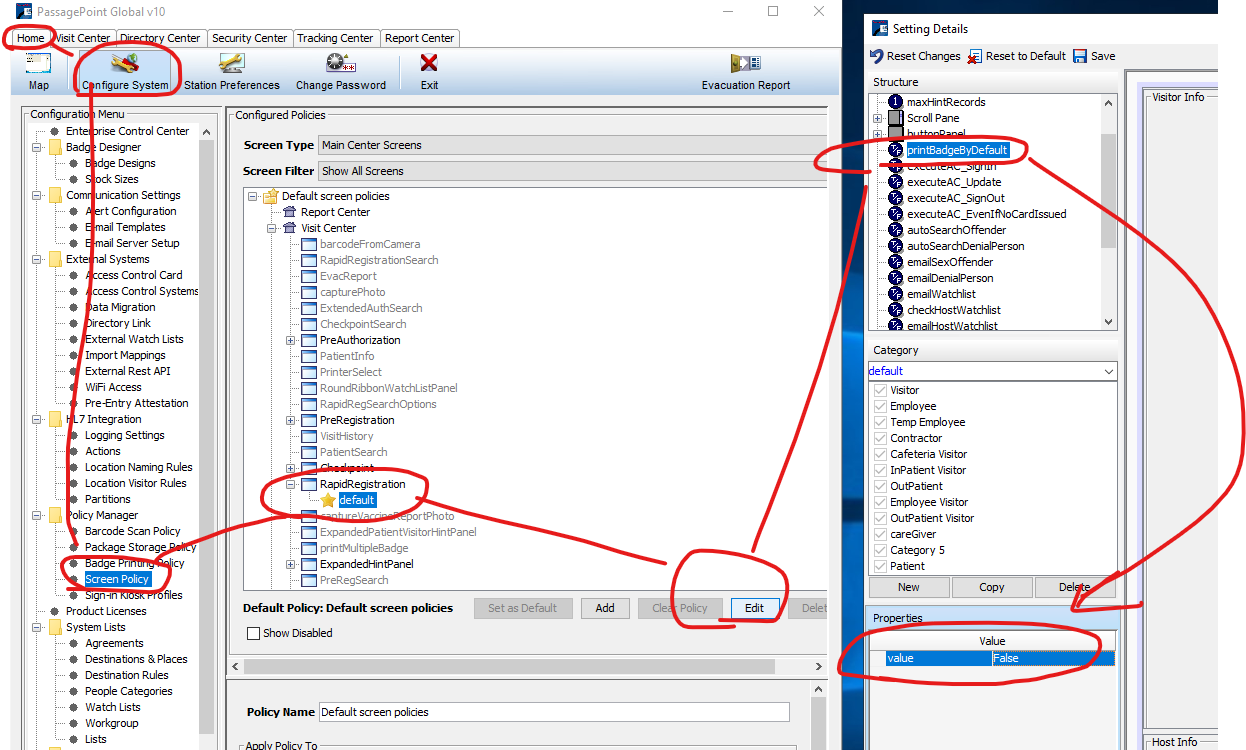Click the Communication Settings folder icon

54,195
